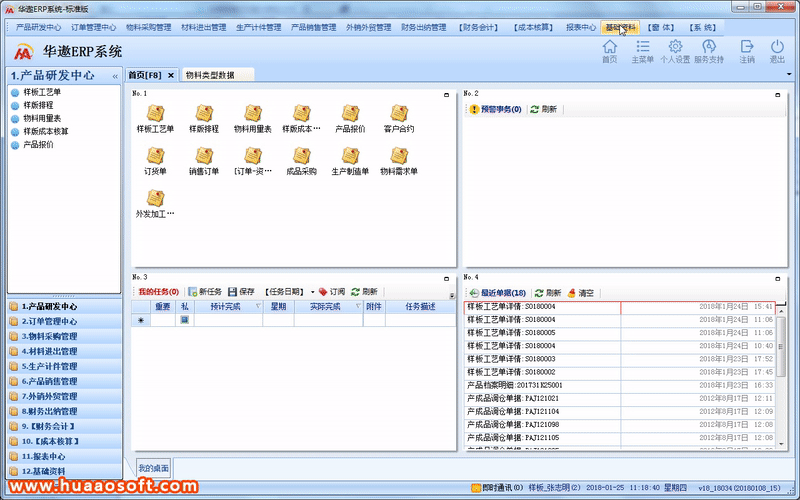Refresh the No.3 我的任务 panel
The image size is (800, 500).
coord(364,292)
